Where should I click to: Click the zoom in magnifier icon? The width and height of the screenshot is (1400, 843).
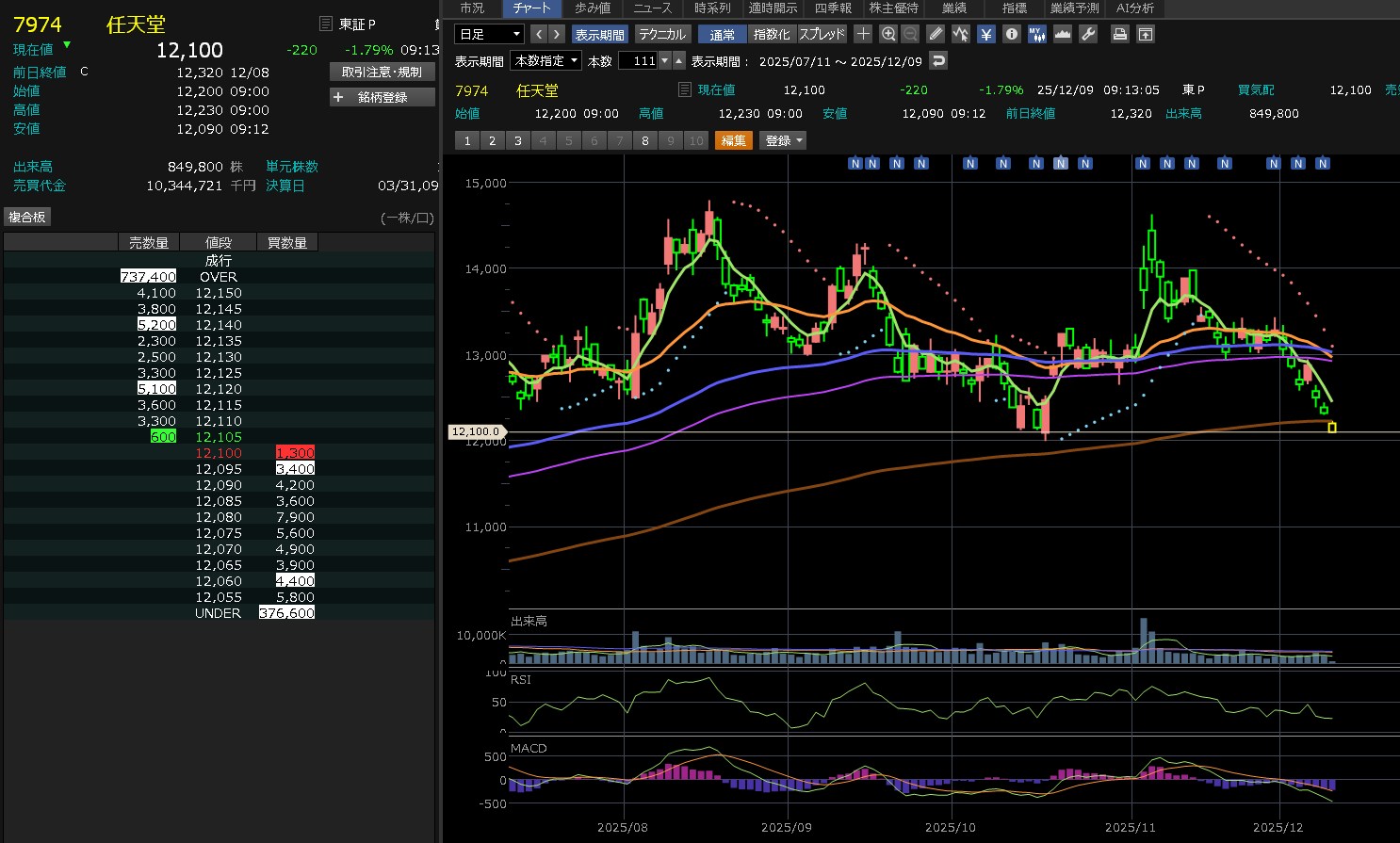point(887,34)
